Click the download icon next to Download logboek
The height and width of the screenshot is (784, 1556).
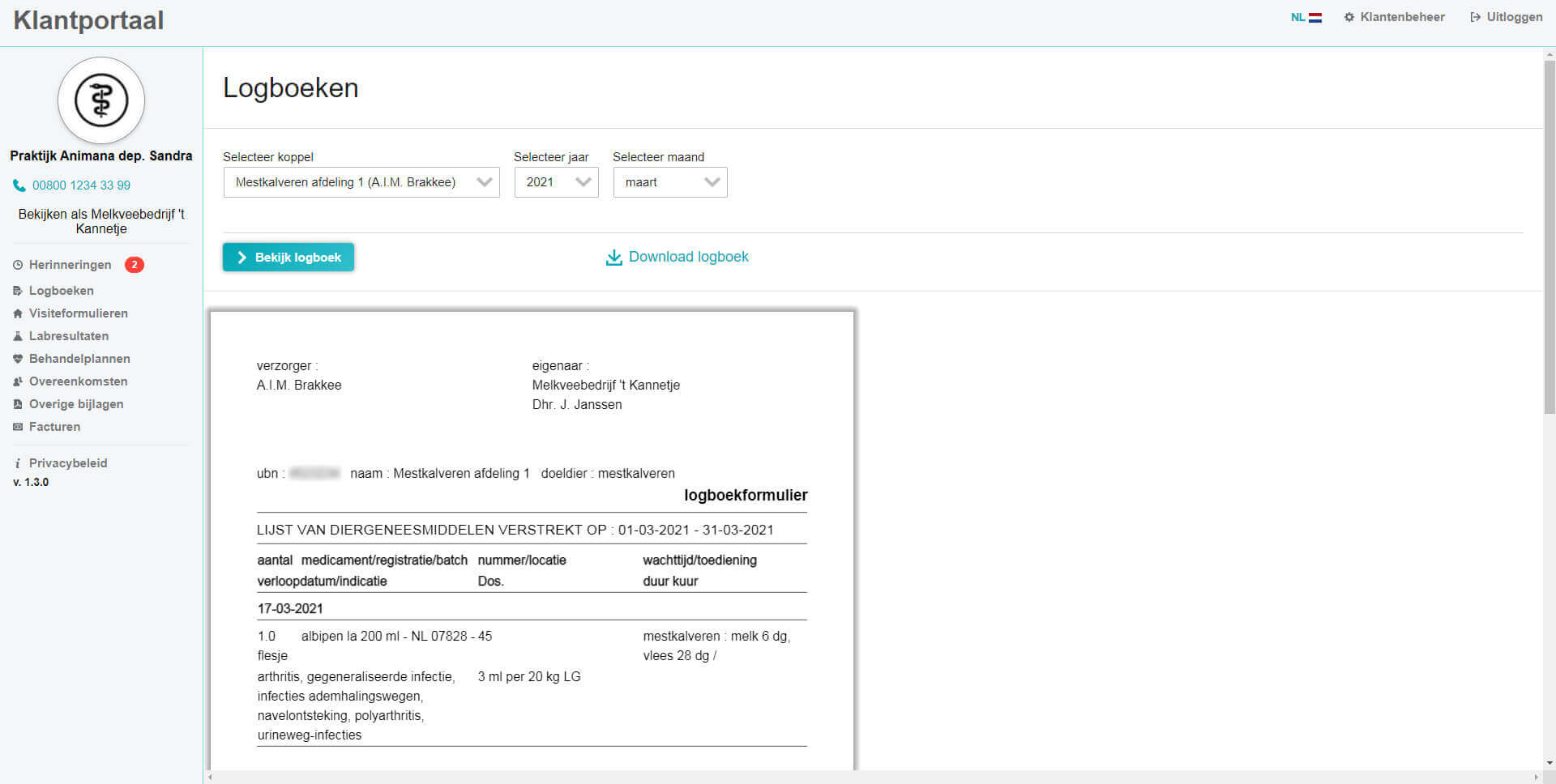613,257
